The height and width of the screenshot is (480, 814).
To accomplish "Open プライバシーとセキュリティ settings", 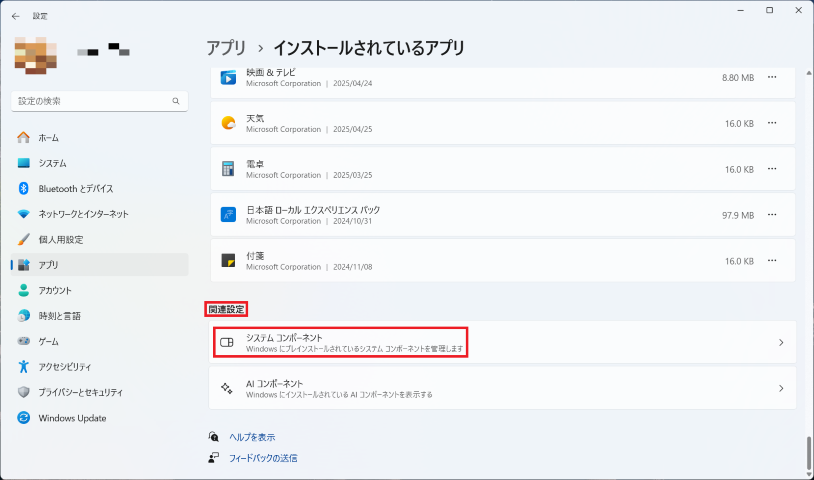I will 99,392.
